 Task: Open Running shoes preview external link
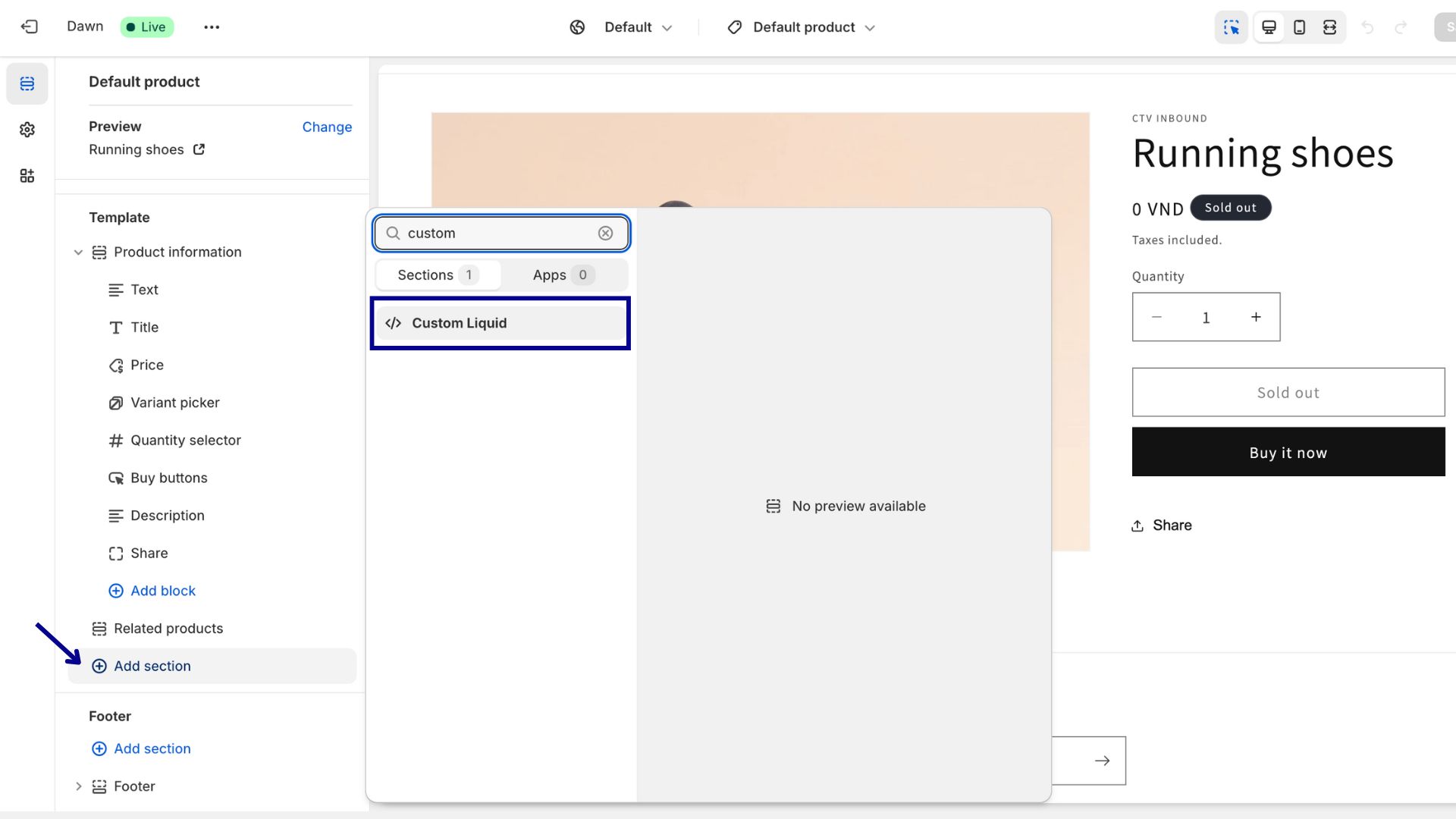[x=199, y=149]
